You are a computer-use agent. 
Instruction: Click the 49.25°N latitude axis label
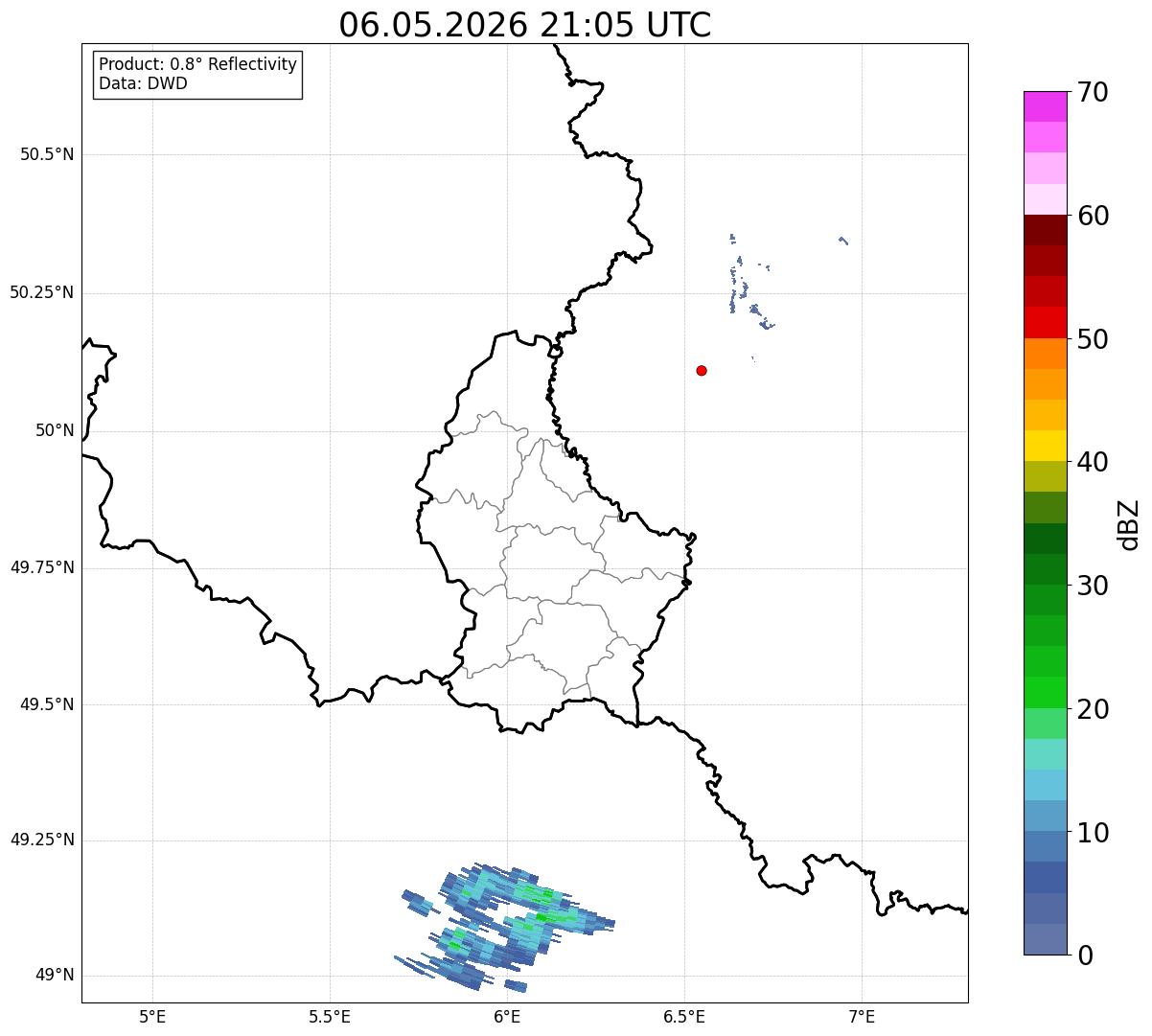(x=42, y=840)
